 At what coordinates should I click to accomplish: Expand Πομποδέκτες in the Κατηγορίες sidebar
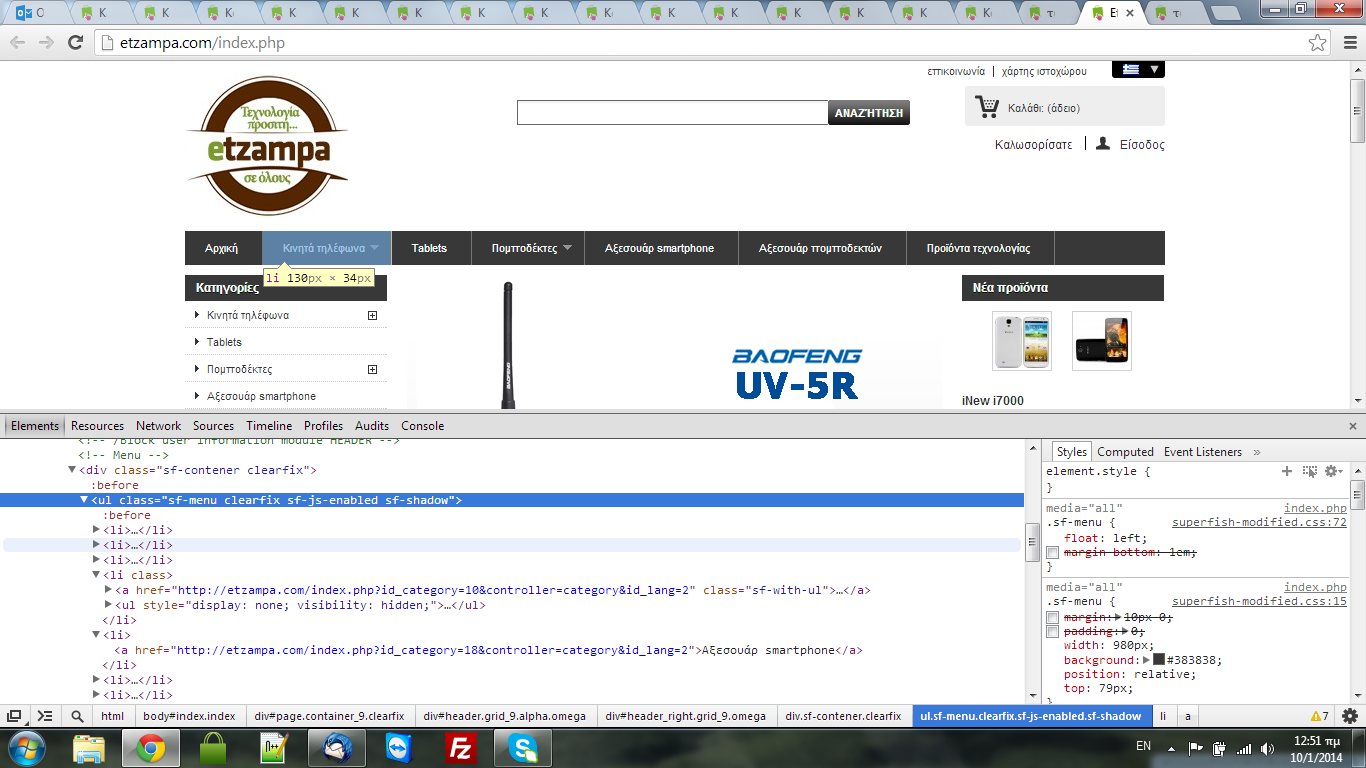coord(372,369)
